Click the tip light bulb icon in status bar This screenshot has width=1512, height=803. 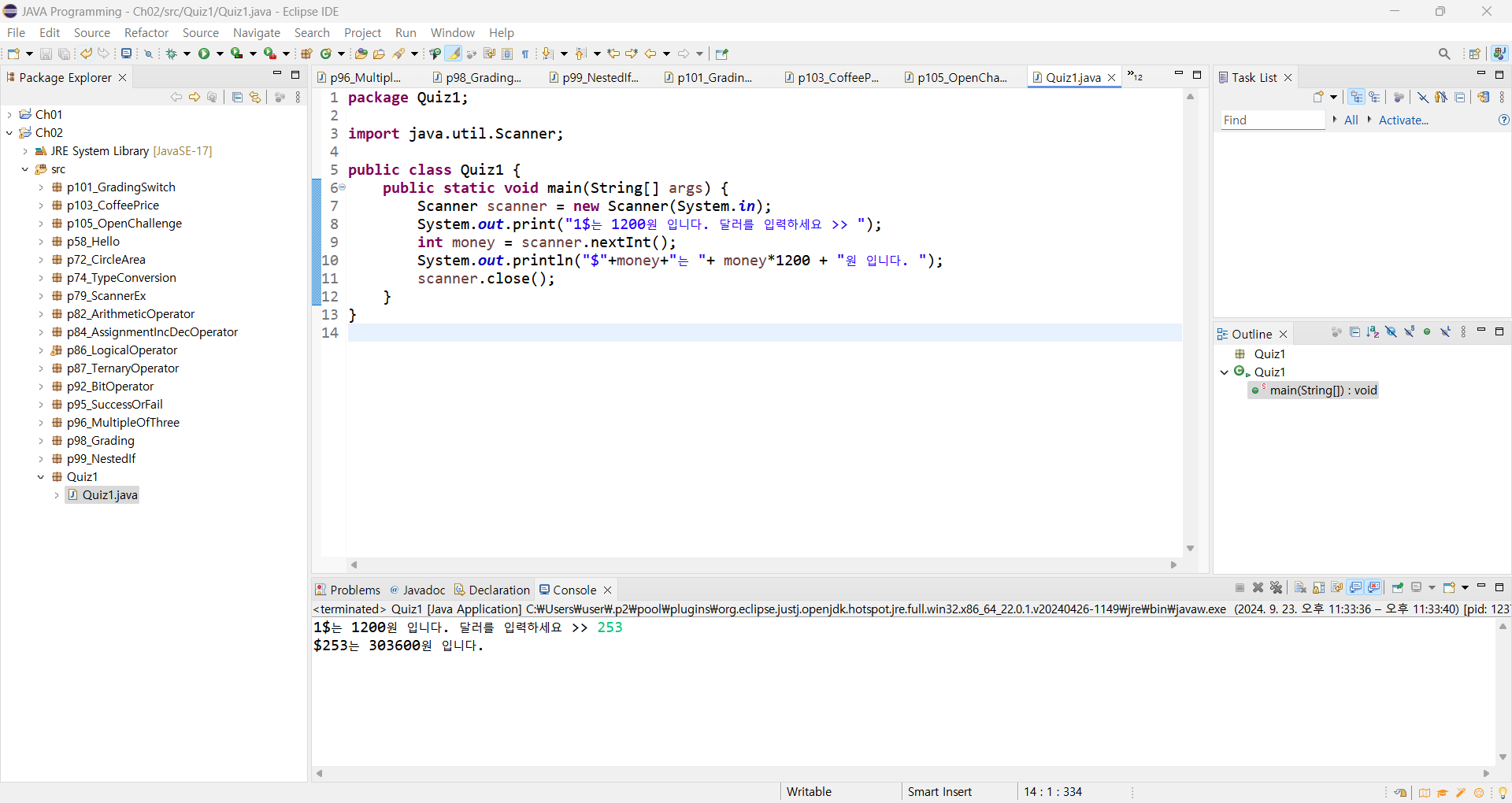pyautogui.click(x=1503, y=793)
